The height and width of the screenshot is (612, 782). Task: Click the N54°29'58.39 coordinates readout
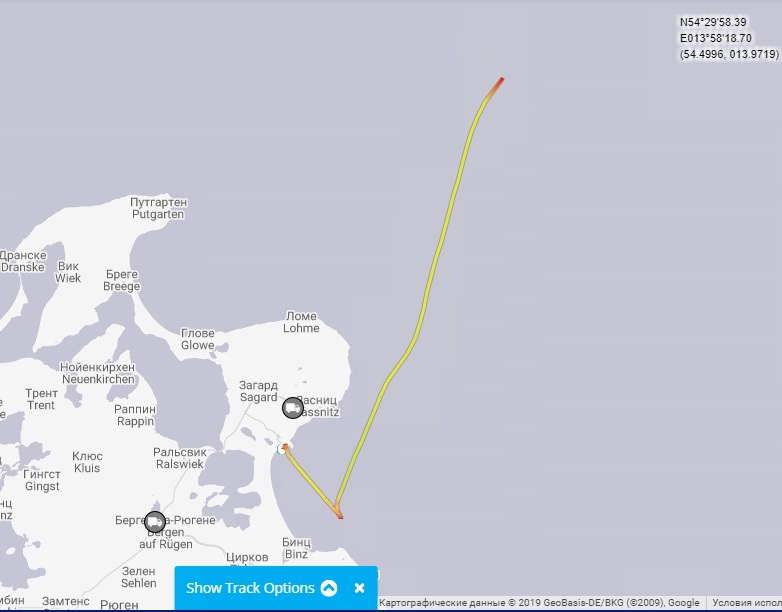click(713, 22)
